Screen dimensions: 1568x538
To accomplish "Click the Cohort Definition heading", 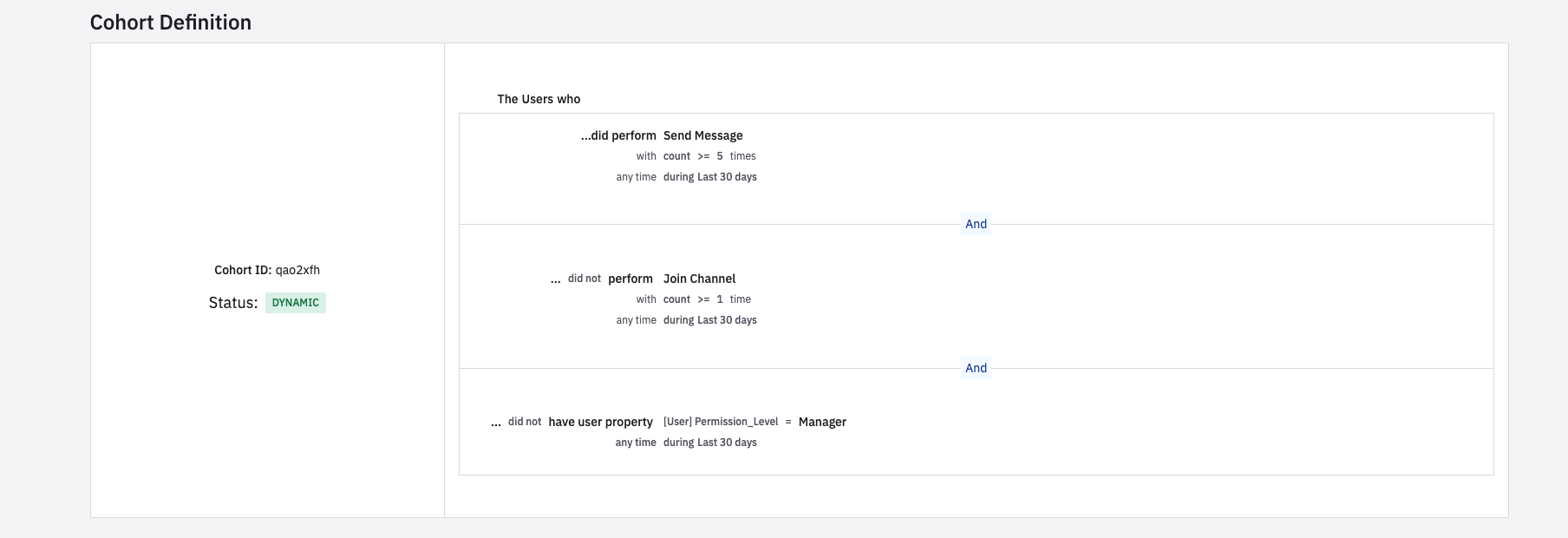I will click(x=171, y=23).
